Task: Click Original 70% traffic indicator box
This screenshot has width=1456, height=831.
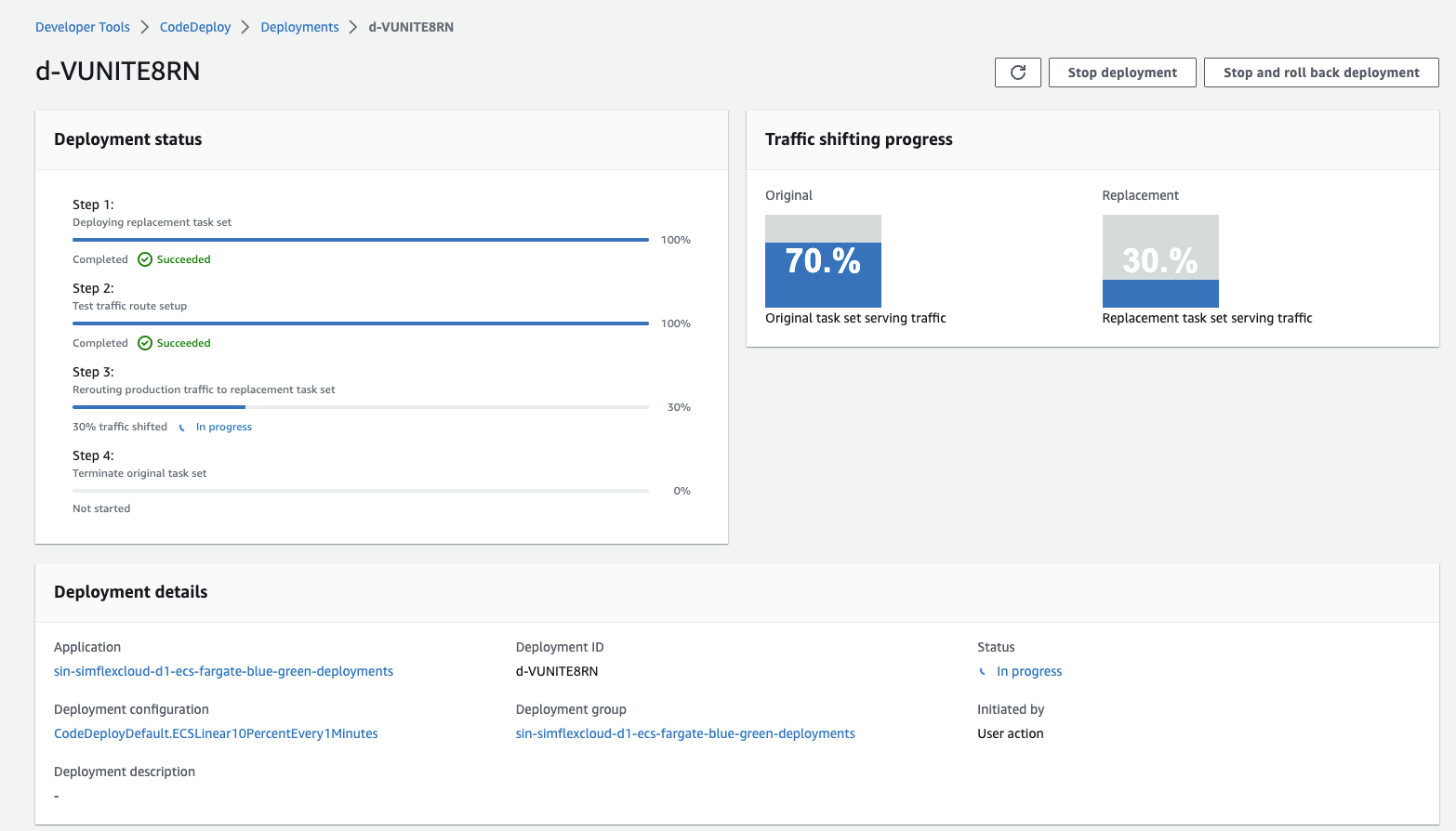Action: pos(823,261)
